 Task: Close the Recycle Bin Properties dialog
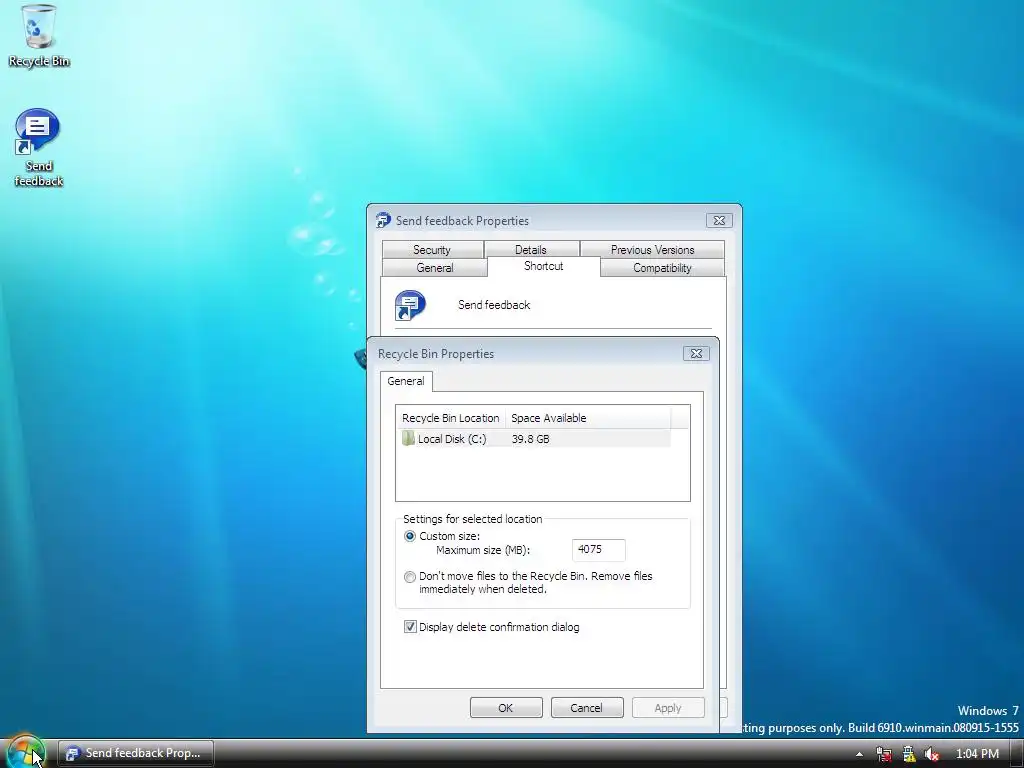pyautogui.click(x=696, y=353)
